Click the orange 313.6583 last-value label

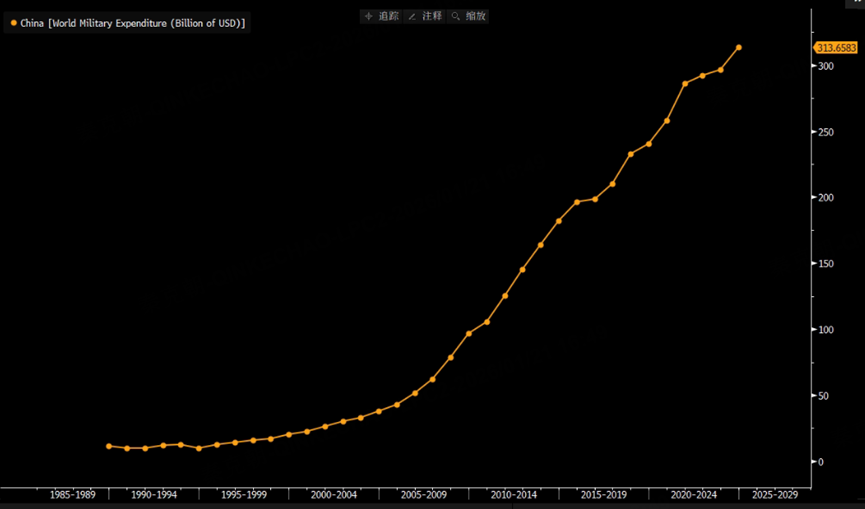pos(835,48)
